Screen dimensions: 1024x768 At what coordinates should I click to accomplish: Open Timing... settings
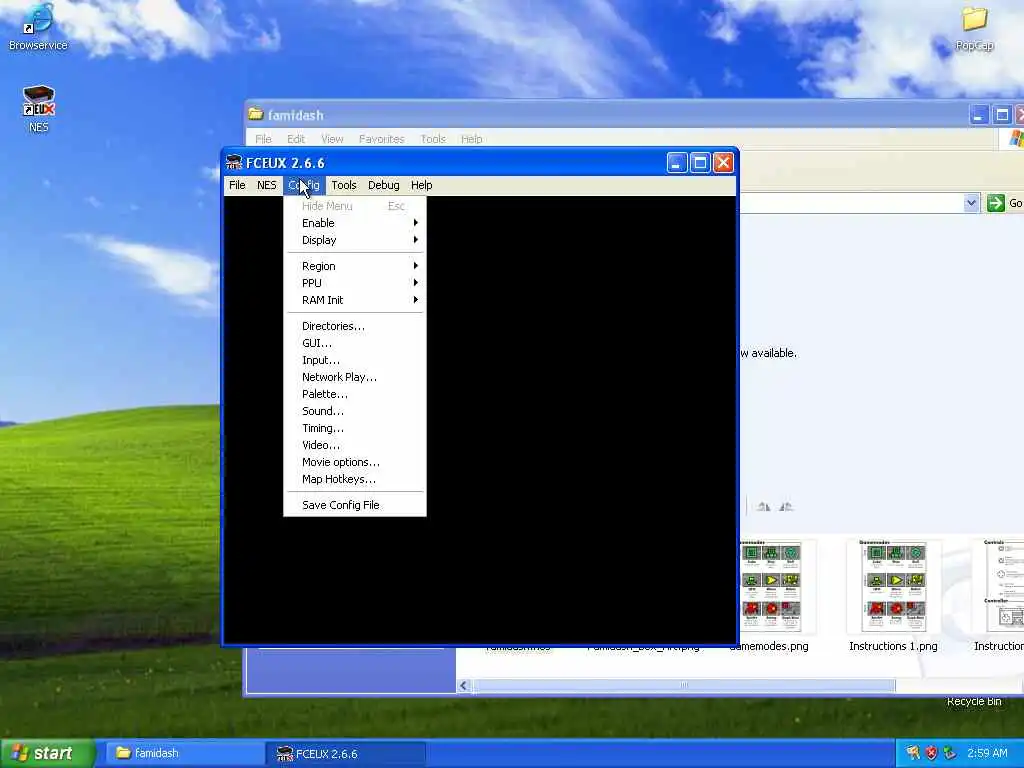[x=355, y=428]
